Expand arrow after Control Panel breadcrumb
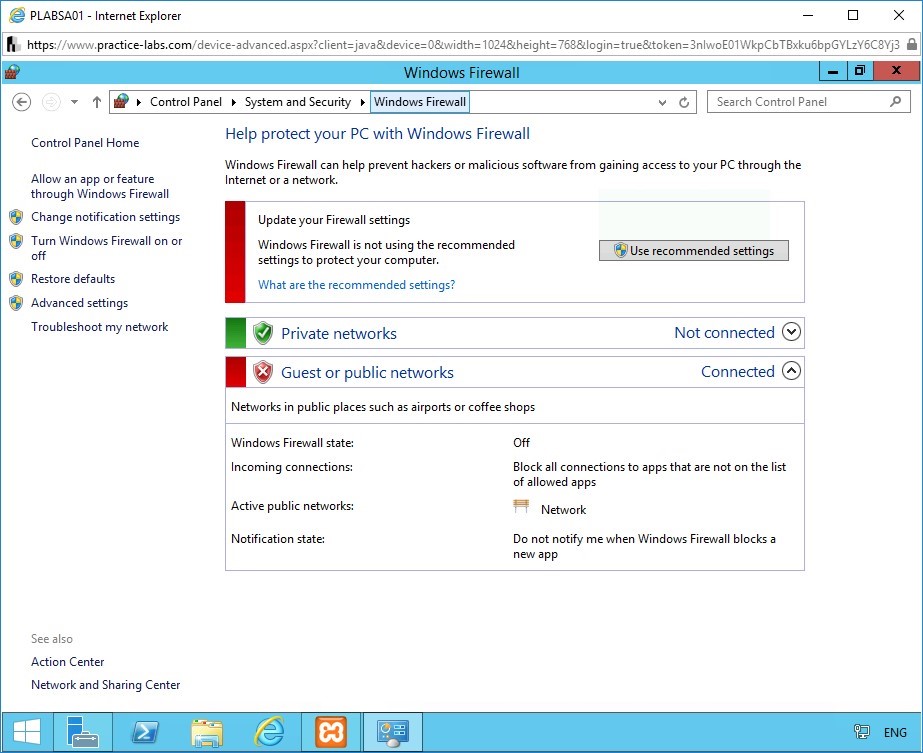 (x=234, y=102)
